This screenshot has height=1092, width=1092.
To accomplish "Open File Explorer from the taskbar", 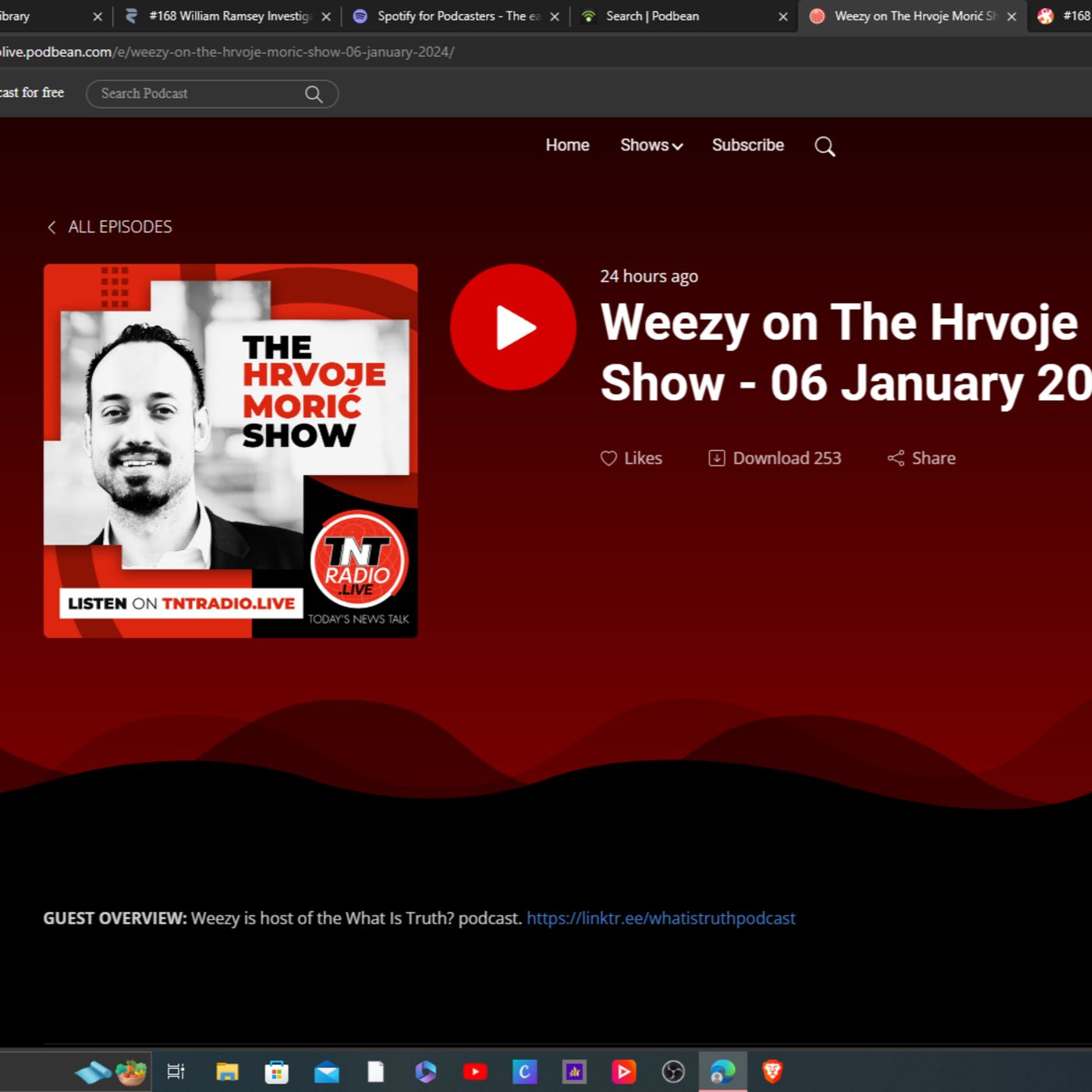I will [x=227, y=1072].
